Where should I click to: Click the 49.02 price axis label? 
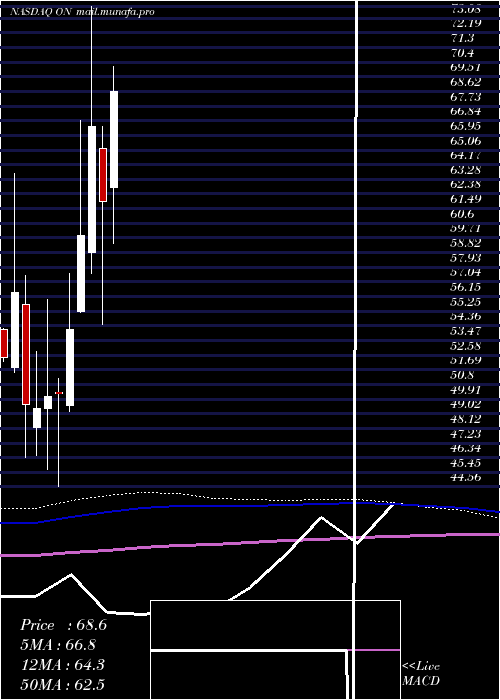(x=465, y=404)
